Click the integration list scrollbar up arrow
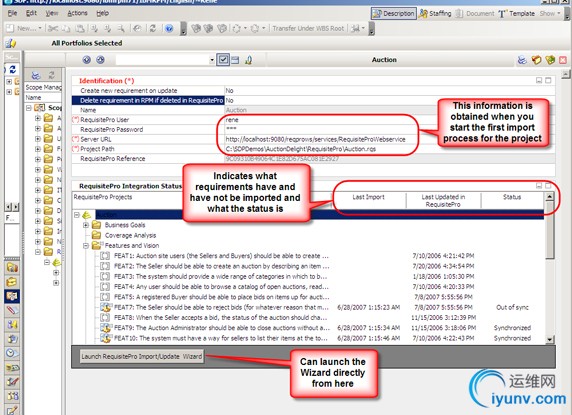This screenshot has height=415, width=572. [x=550, y=197]
